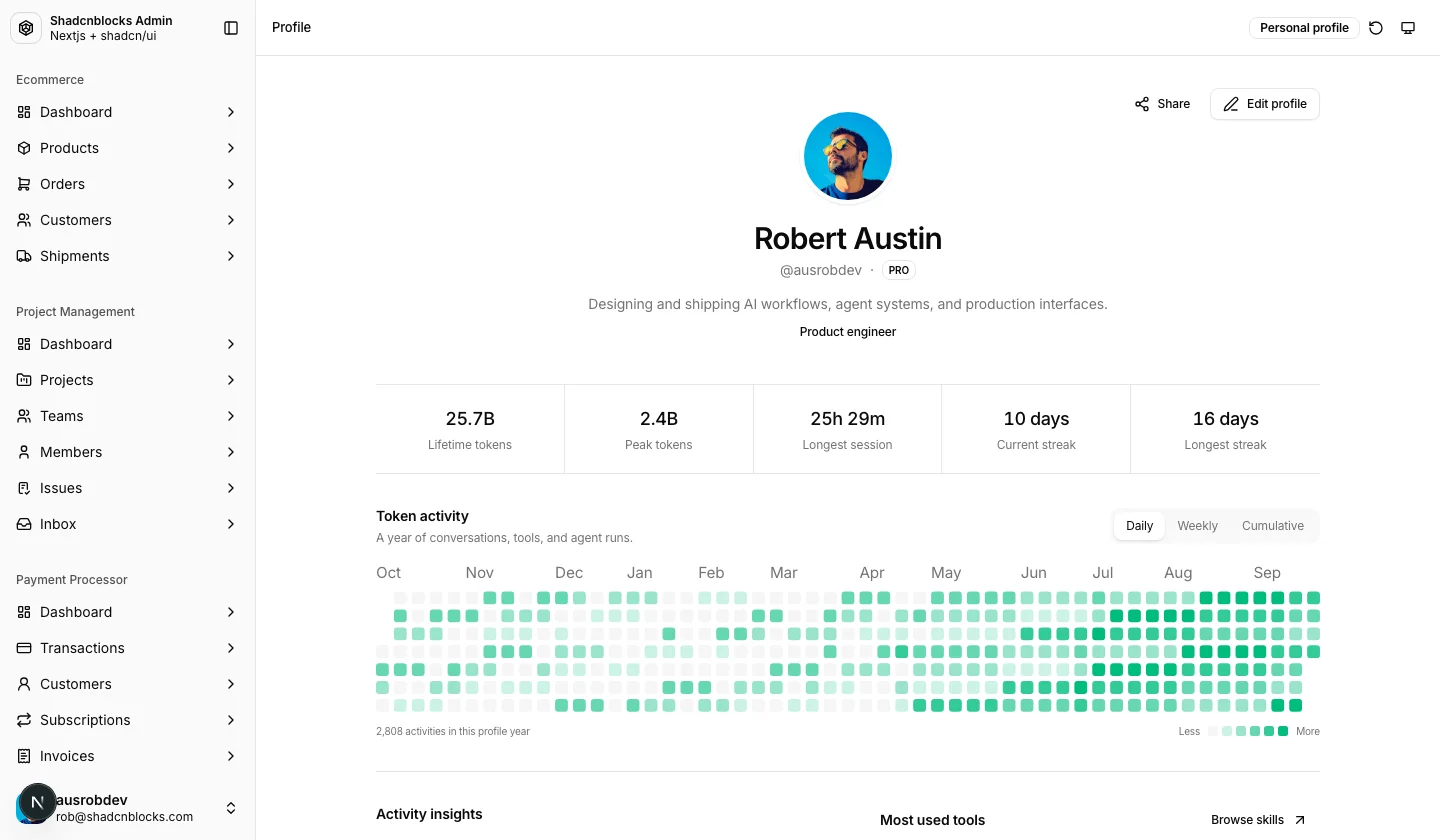Click the PRO badge
The height and width of the screenshot is (840, 1440).
tap(899, 270)
